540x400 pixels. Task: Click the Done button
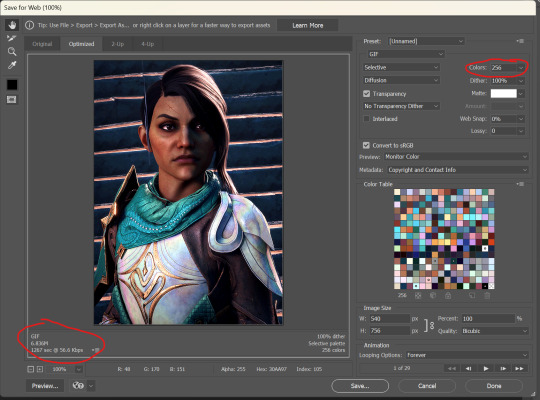[x=494, y=386]
